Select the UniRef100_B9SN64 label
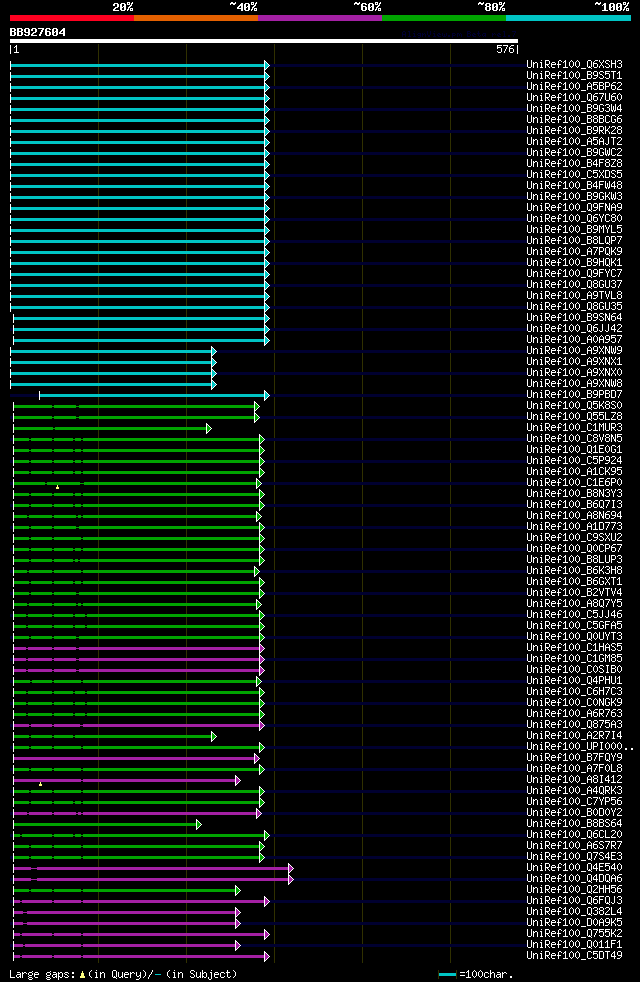 (x=574, y=318)
